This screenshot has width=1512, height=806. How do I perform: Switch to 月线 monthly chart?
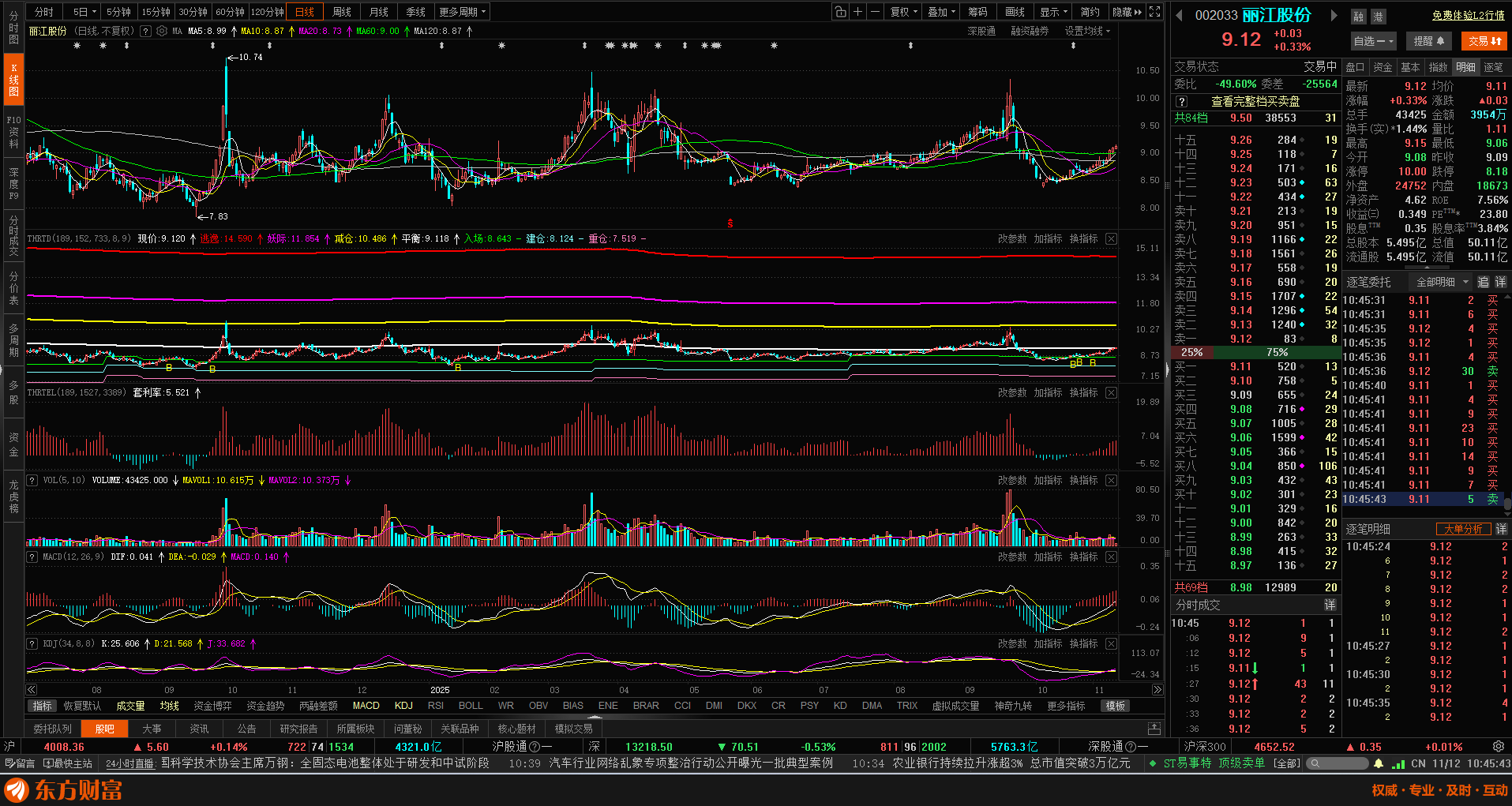(x=379, y=12)
